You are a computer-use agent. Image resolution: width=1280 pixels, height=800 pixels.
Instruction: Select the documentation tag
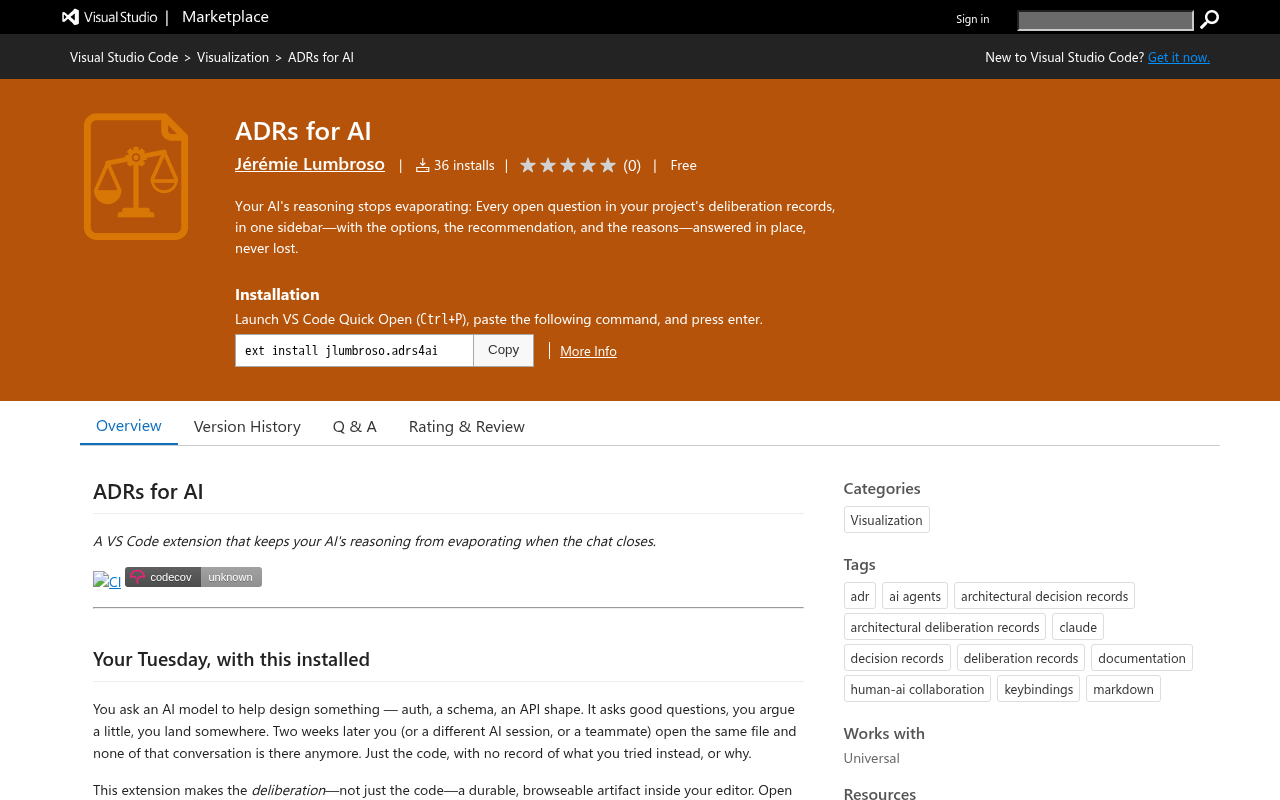pyautogui.click(x=1142, y=658)
